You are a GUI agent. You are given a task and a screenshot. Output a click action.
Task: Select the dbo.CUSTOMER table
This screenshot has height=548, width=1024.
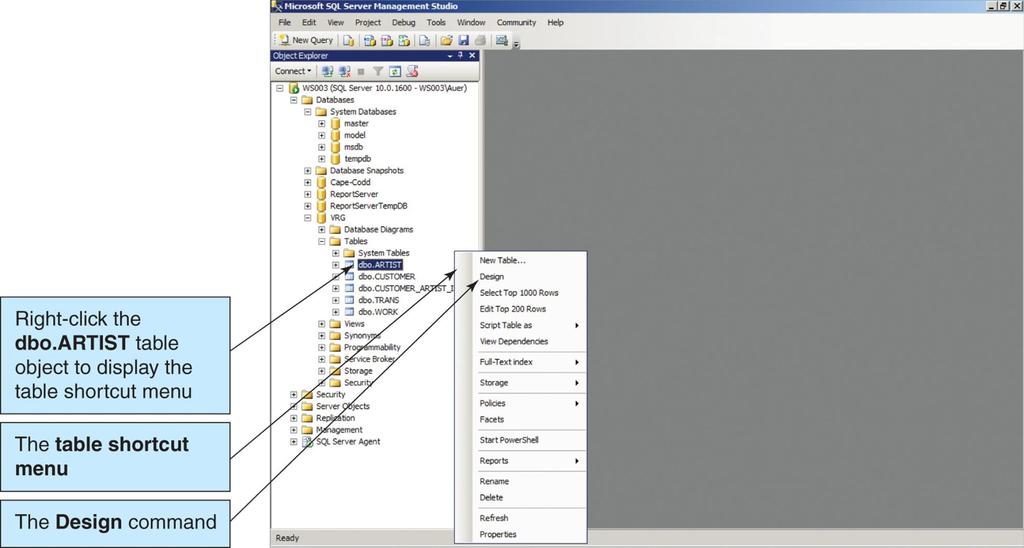[386, 276]
